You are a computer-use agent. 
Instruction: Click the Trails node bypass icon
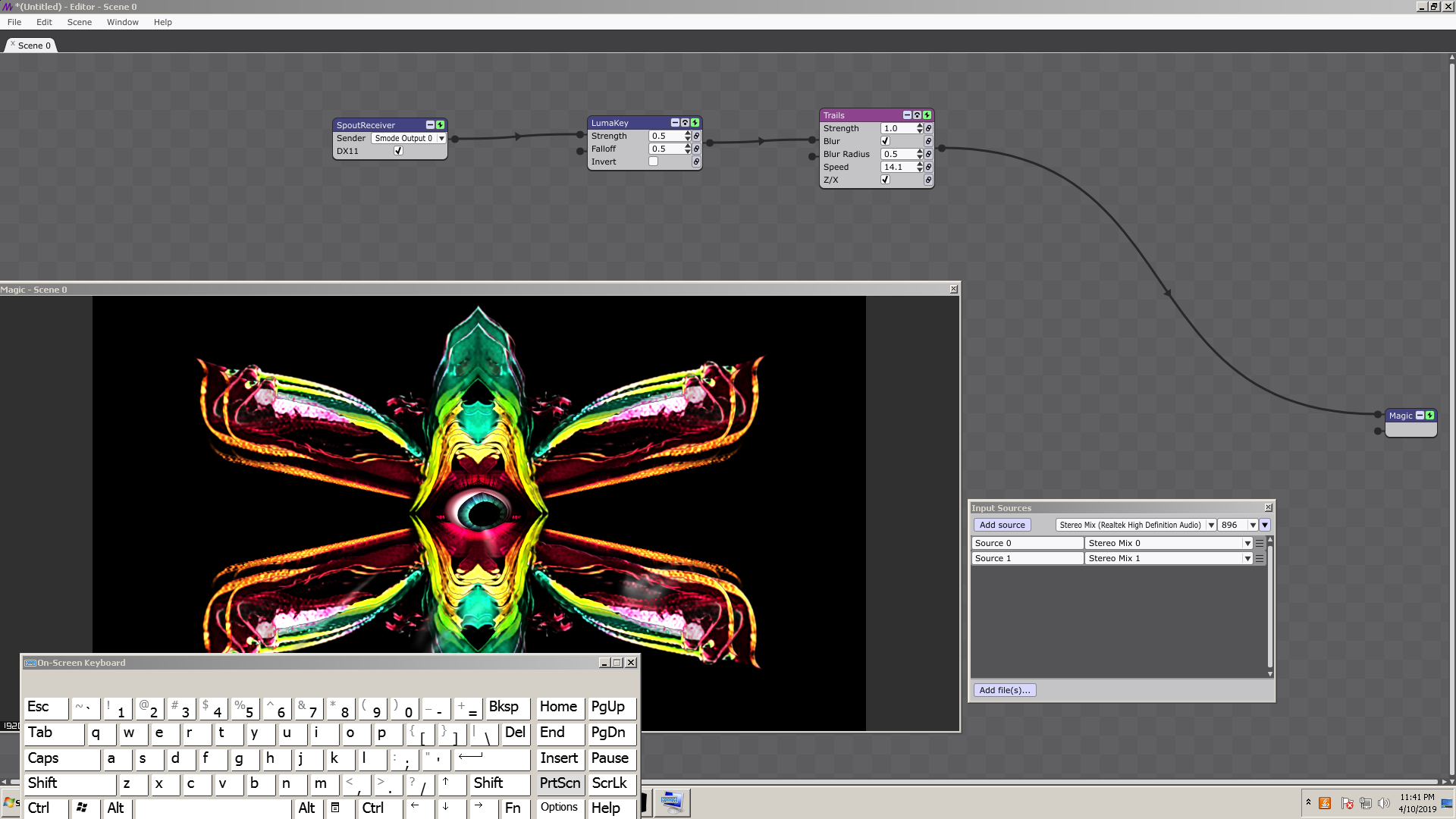pyautogui.click(x=917, y=115)
